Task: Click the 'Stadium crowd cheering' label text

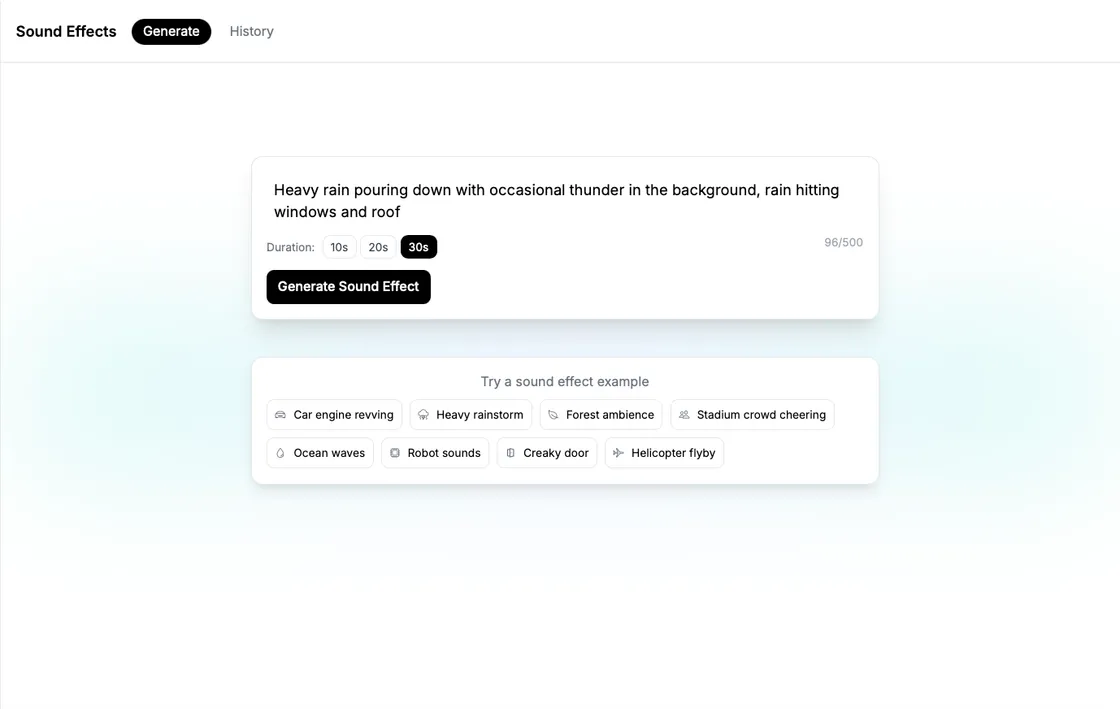Action: [x=761, y=415]
